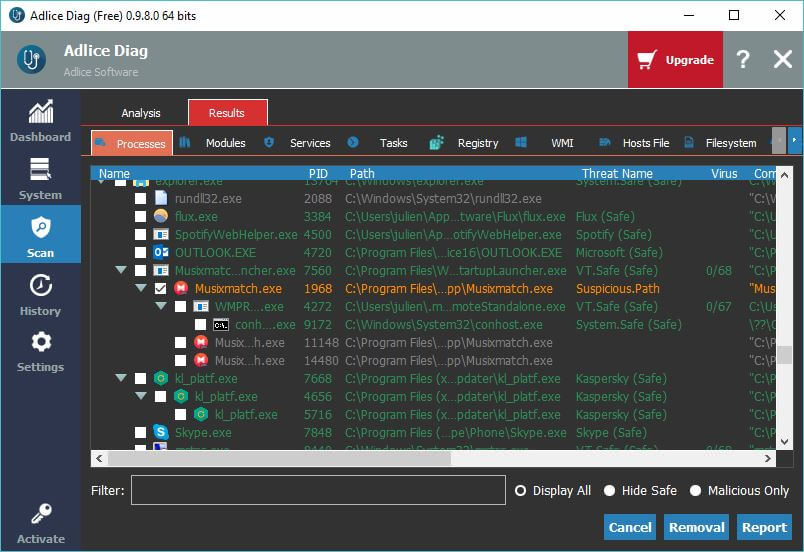Image resolution: width=804 pixels, height=552 pixels.
Task: Check the flux.exe checkbox
Action: [x=141, y=216]
